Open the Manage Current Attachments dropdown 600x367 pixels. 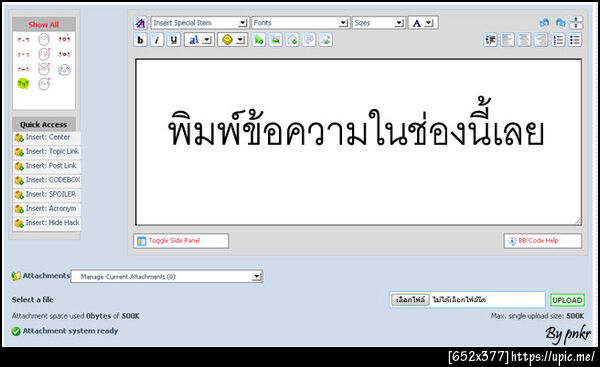click(x=167, y=276)
